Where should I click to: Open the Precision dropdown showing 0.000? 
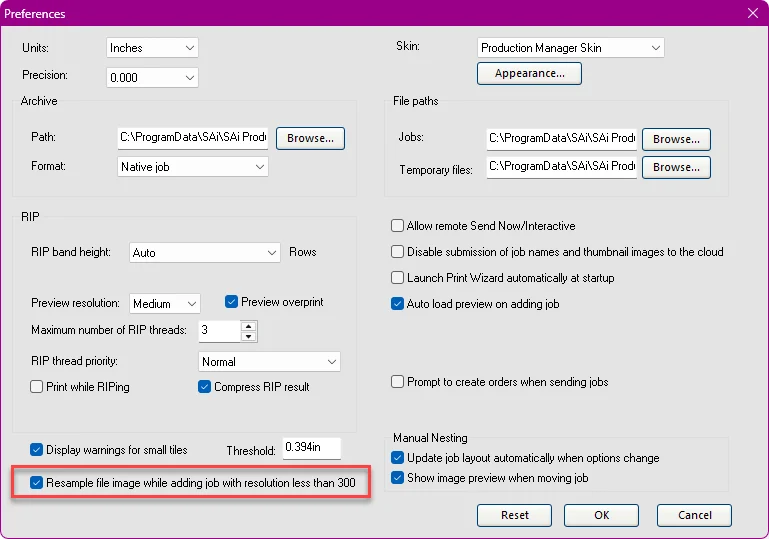(x=152, y=77)
